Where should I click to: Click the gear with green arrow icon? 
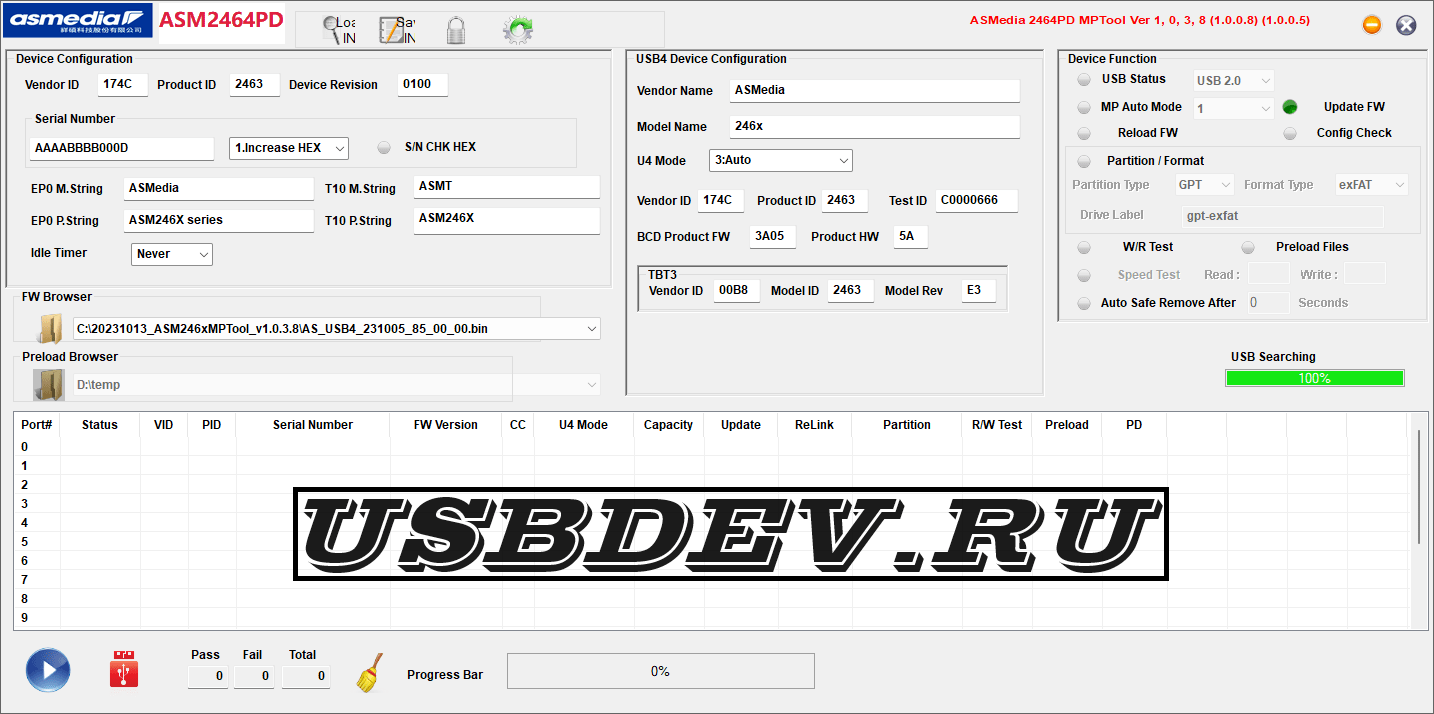coord(517,30)
